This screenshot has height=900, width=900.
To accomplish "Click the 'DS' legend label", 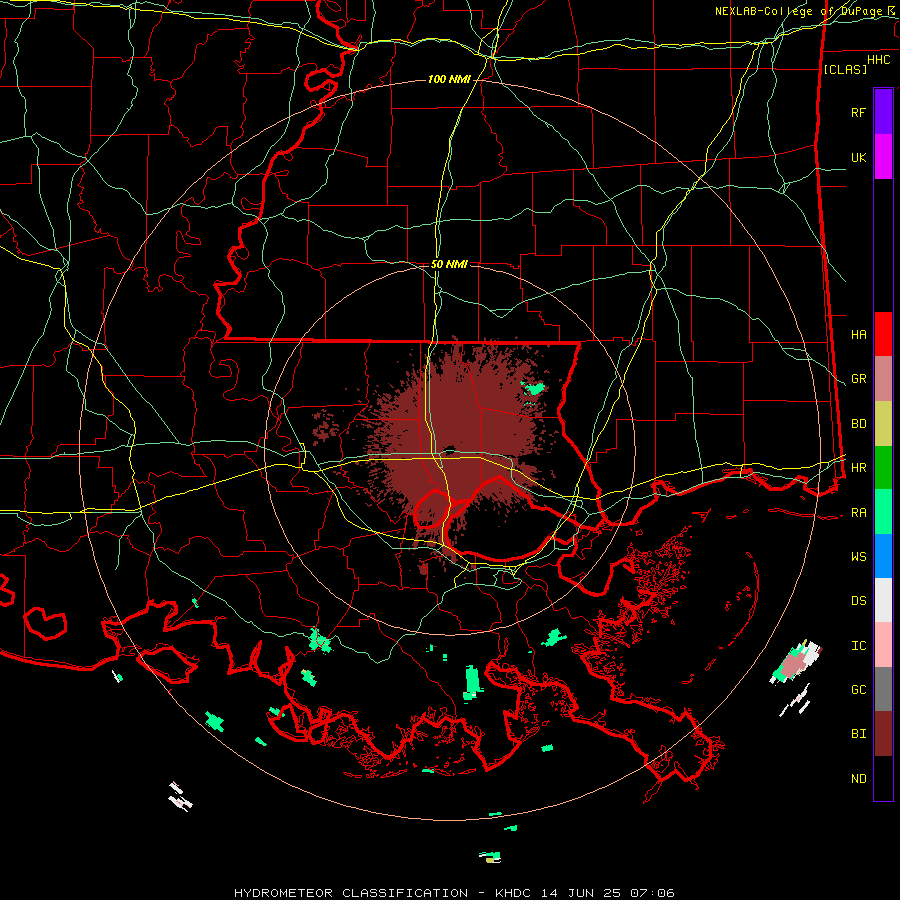I will (858, 601).
